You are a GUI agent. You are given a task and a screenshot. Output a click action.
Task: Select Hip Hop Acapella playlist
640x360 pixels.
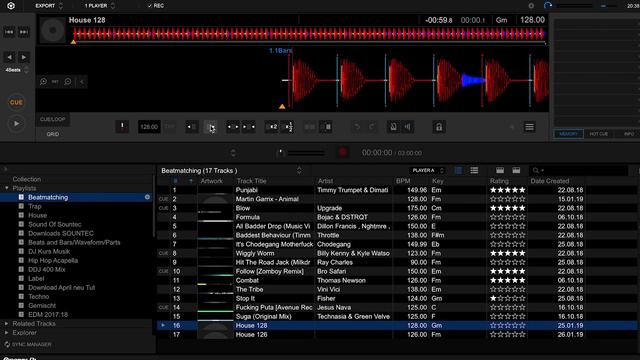point(53,260)
